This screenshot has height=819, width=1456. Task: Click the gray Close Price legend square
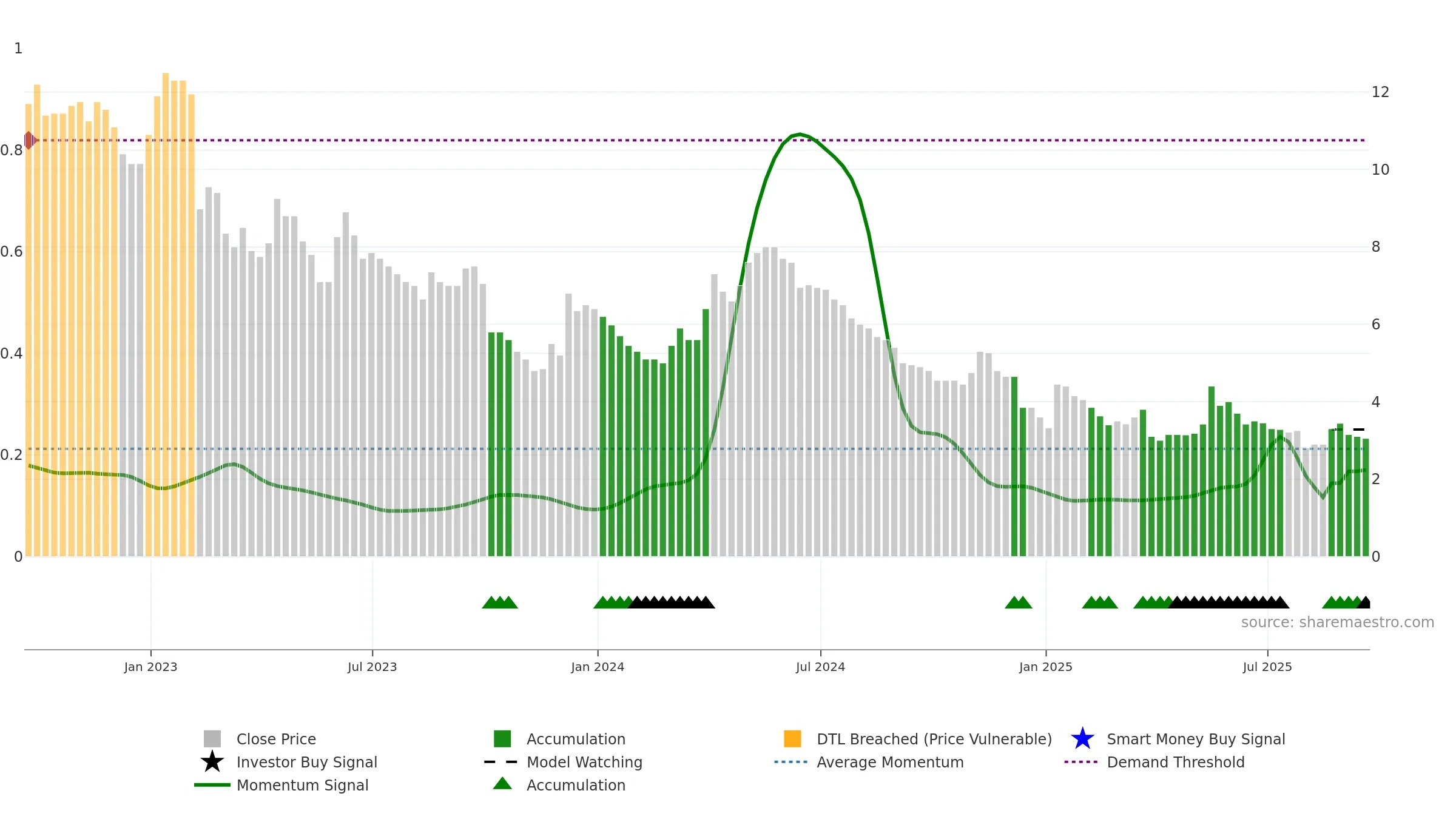[212, 738]
